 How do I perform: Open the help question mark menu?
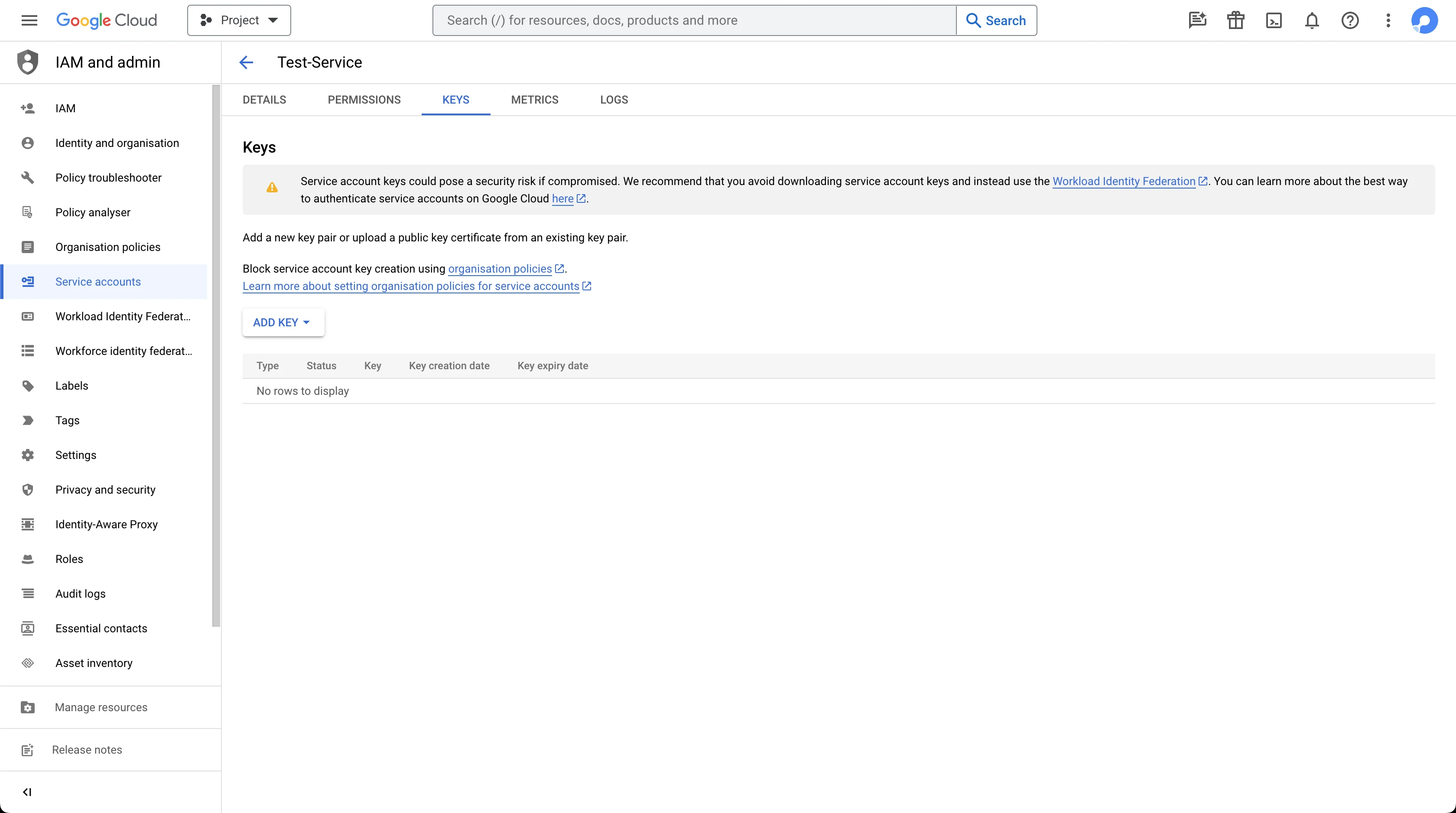[1350, 20]
